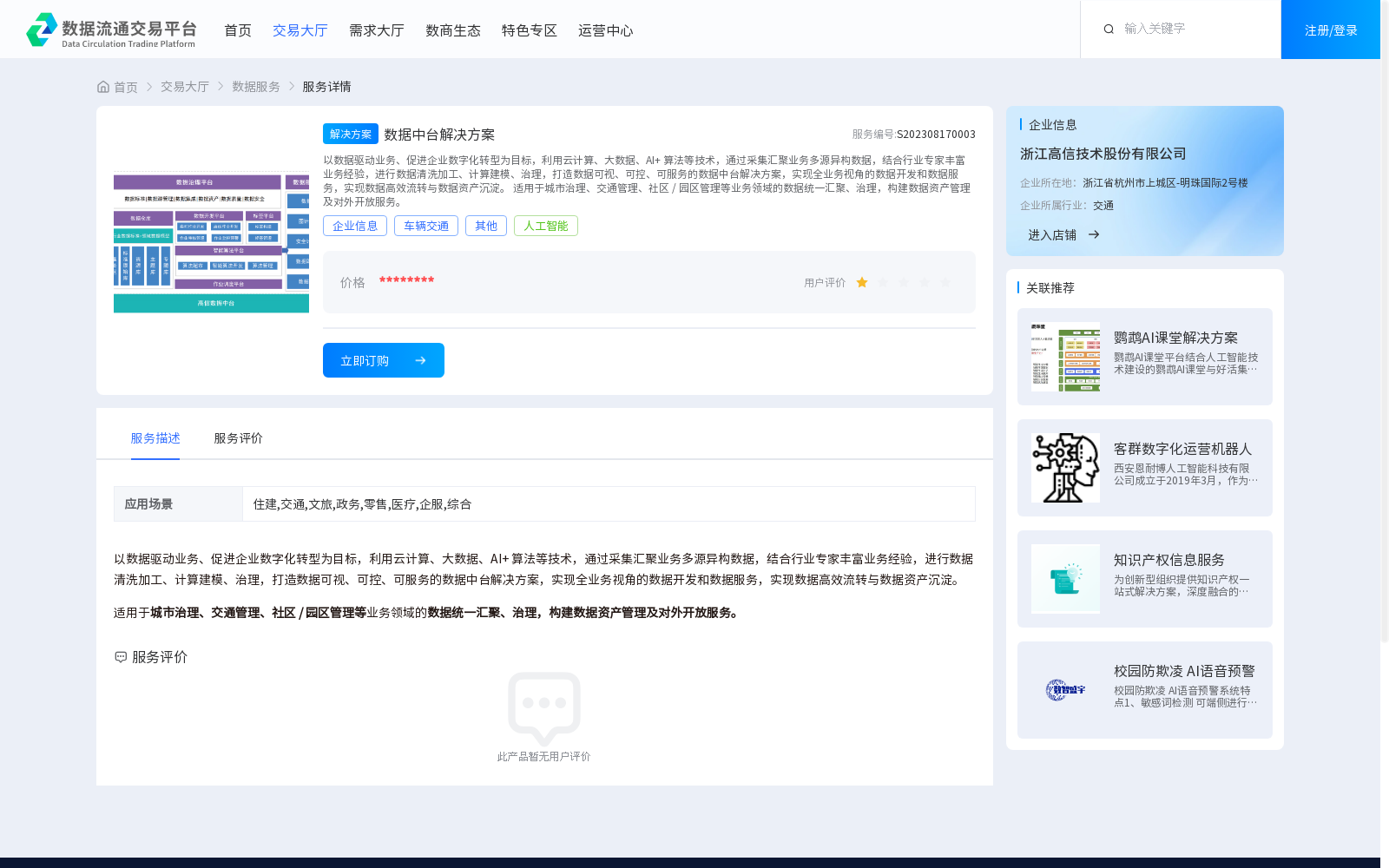Click 此产品暂无用户评价 message
1389x868 pixels.
pyautogui.click(x=543, y=757)
